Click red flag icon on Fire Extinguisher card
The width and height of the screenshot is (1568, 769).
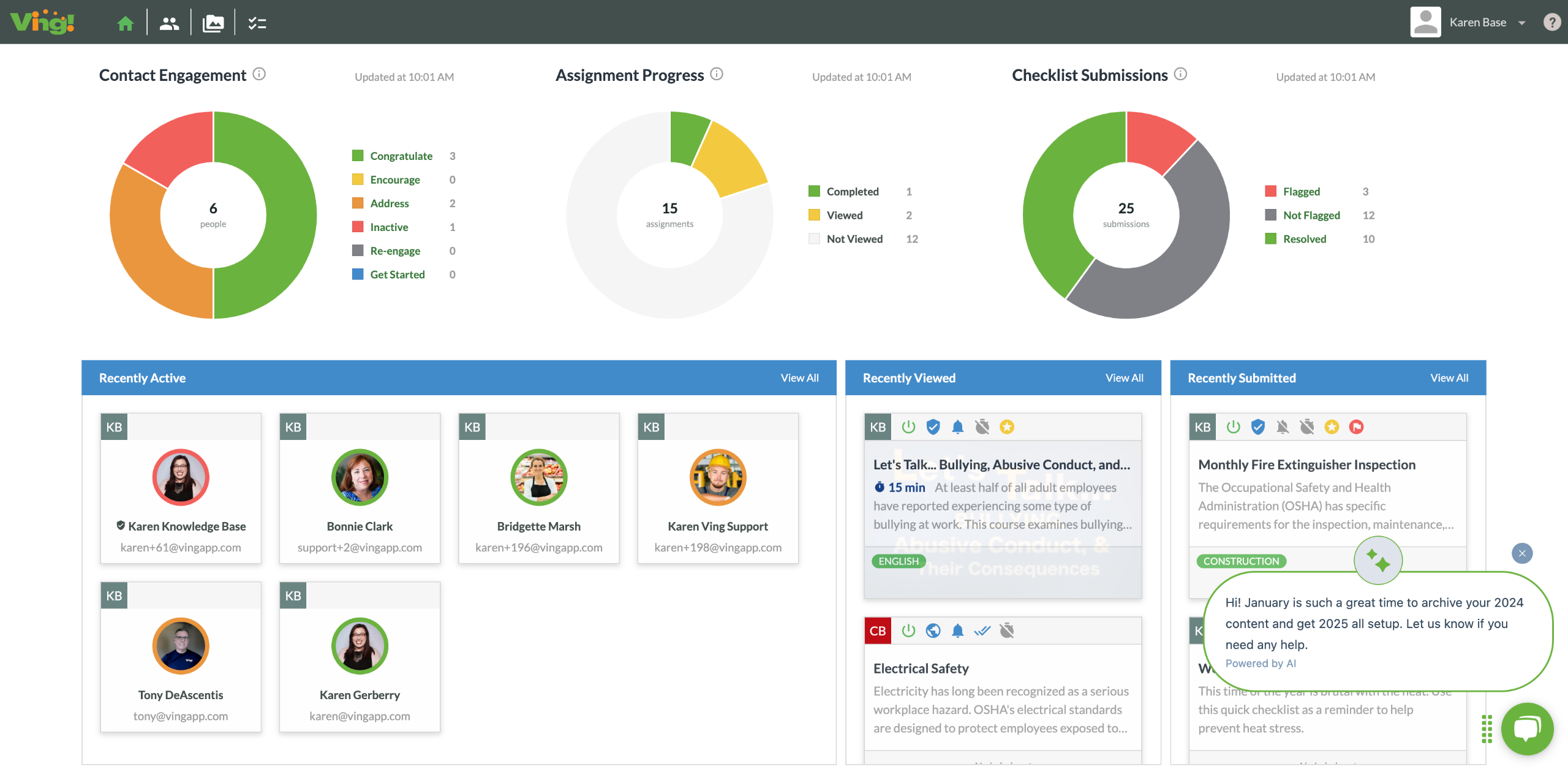pos(1356,427)
